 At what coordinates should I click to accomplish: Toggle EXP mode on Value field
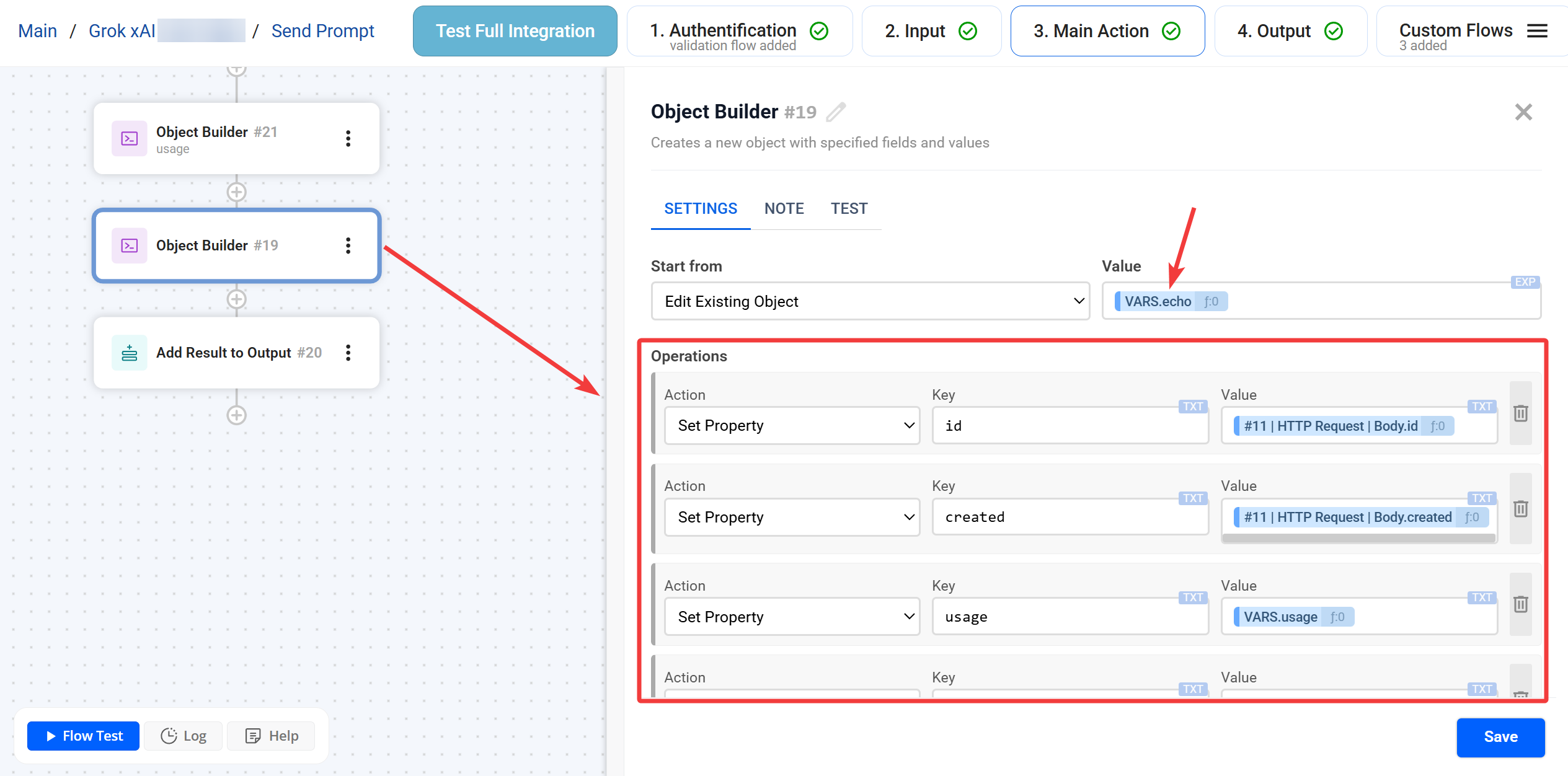(x=1525, y=282)
